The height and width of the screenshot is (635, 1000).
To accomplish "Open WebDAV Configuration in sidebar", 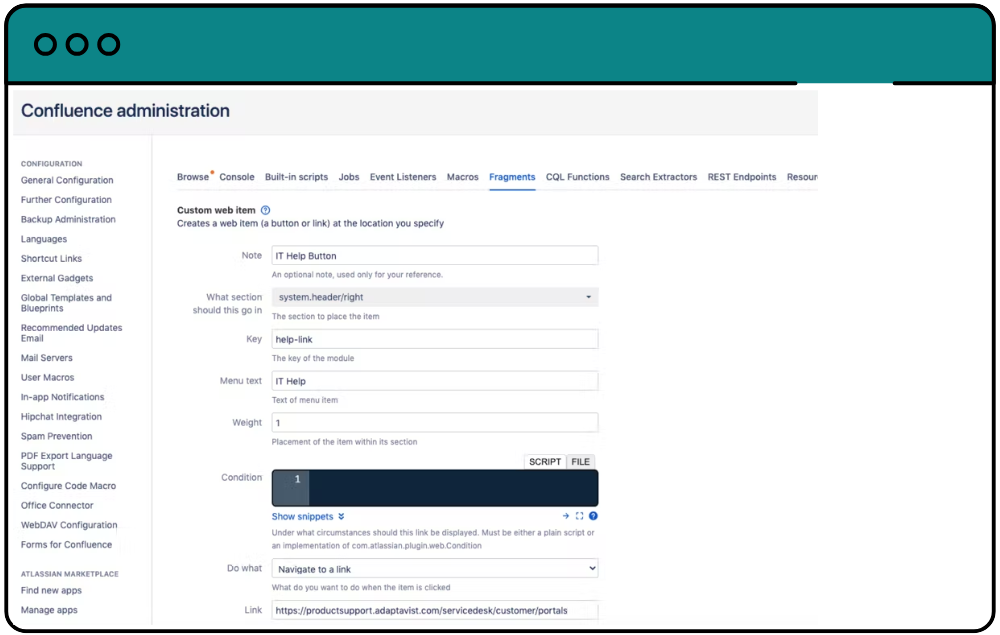I will pos(69,525).
